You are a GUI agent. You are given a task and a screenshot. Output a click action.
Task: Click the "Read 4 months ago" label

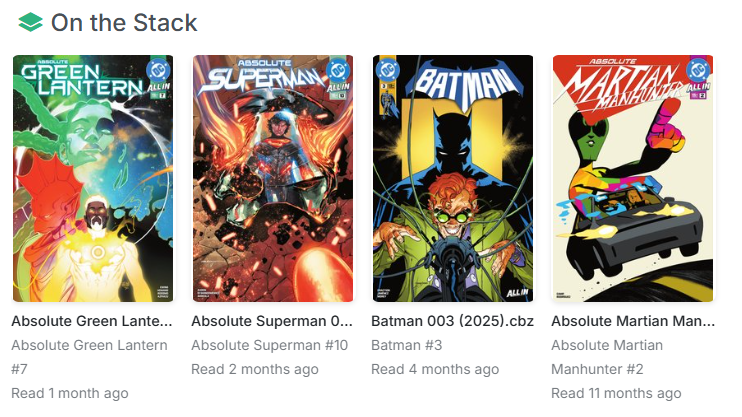click(434, 369)
